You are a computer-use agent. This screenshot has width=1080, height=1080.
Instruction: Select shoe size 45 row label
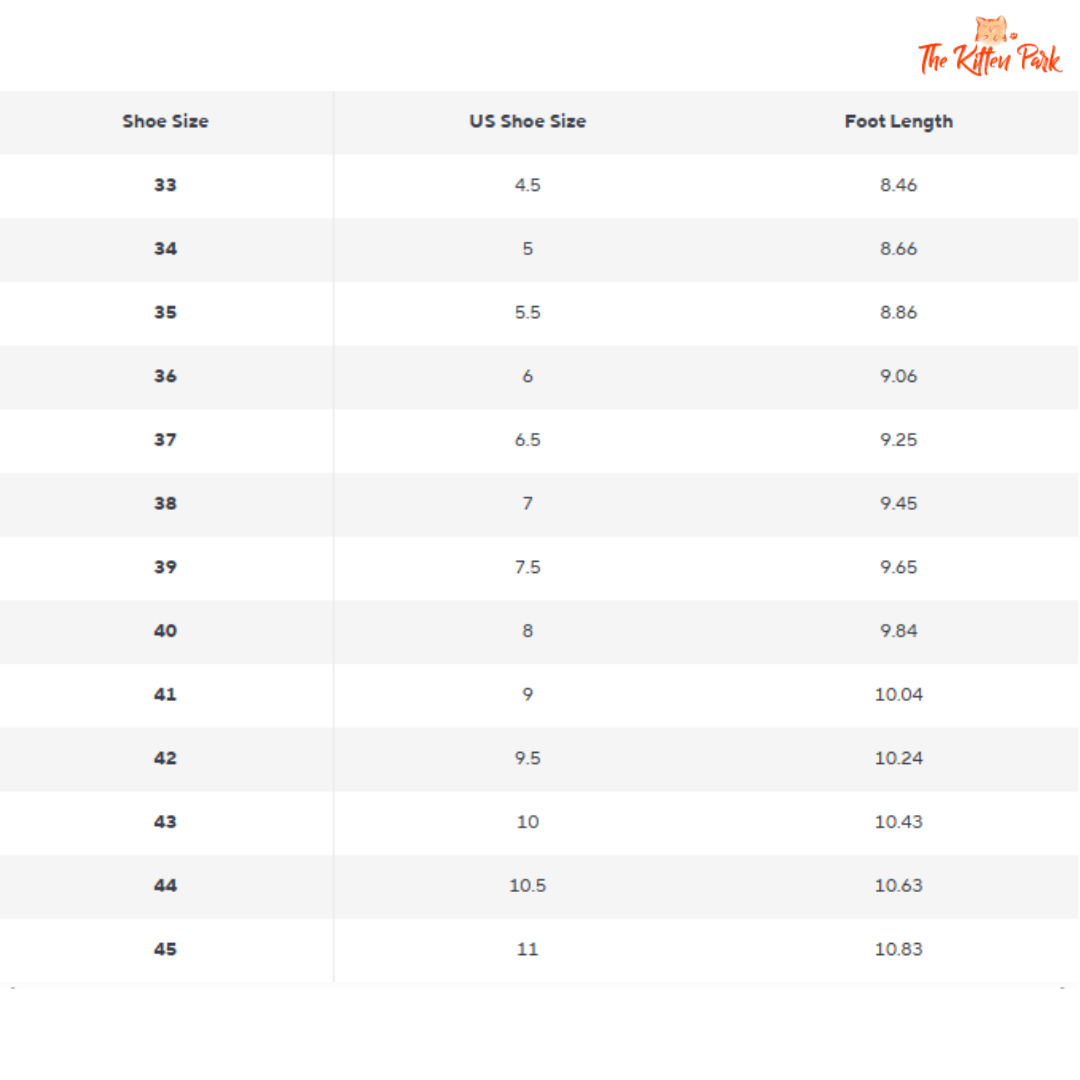click(x=166, y=949)
